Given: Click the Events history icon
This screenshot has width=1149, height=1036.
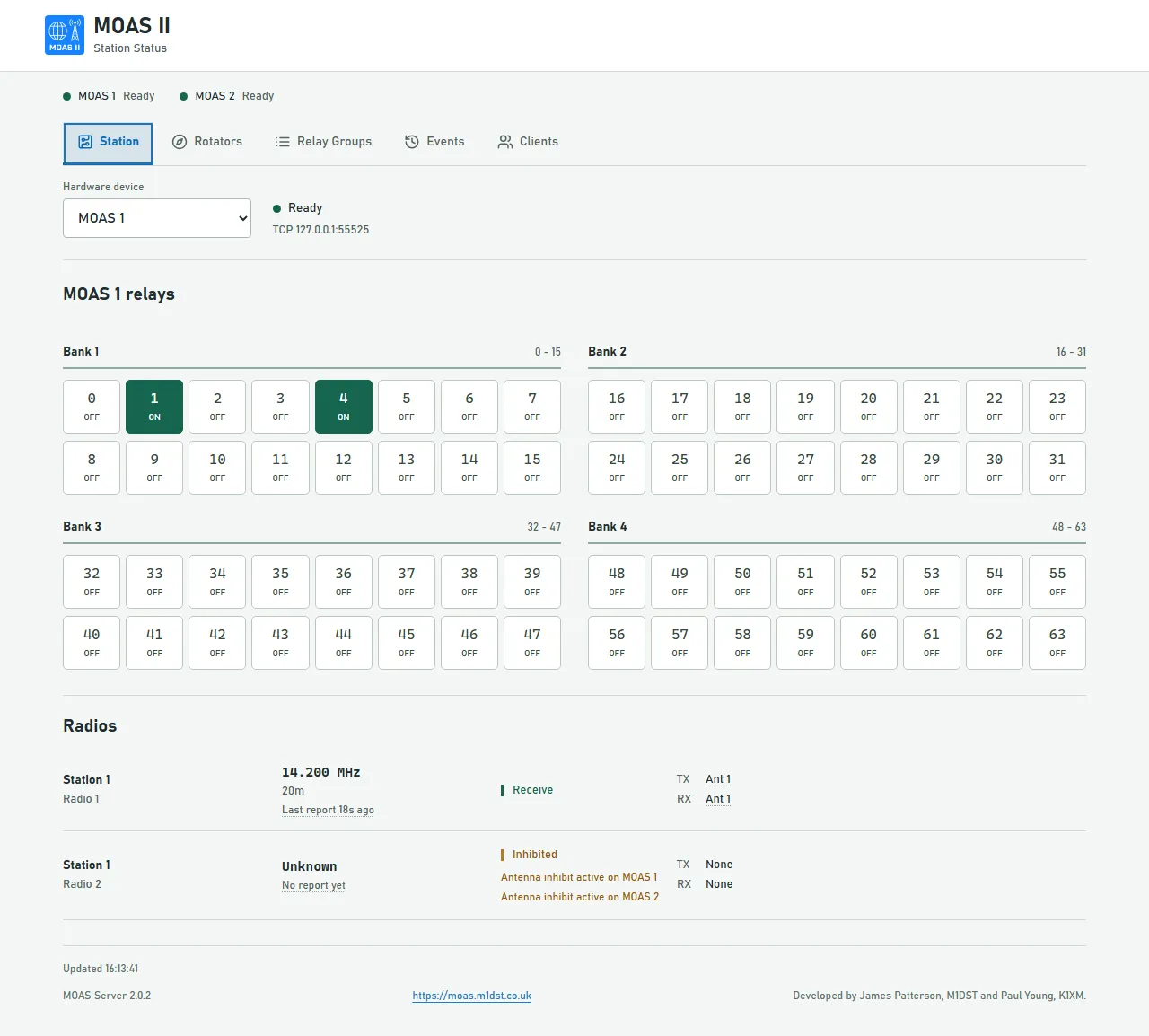Looking at the screenshot, I should pyautogui.click(x=412, y=142).
